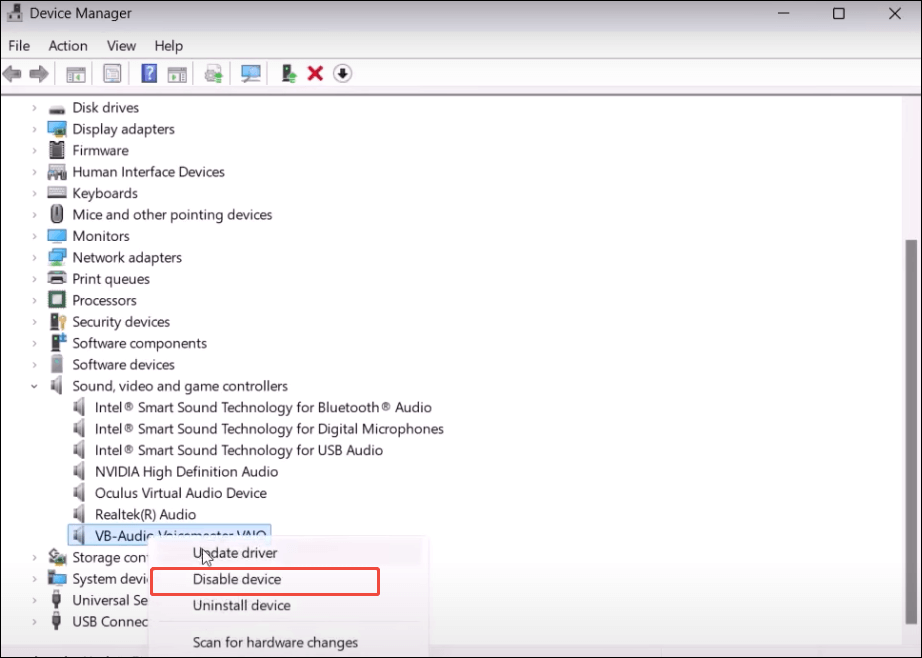Expand the Disk drives category
This screenshot has width=922, height=658.
click(33, 107)
